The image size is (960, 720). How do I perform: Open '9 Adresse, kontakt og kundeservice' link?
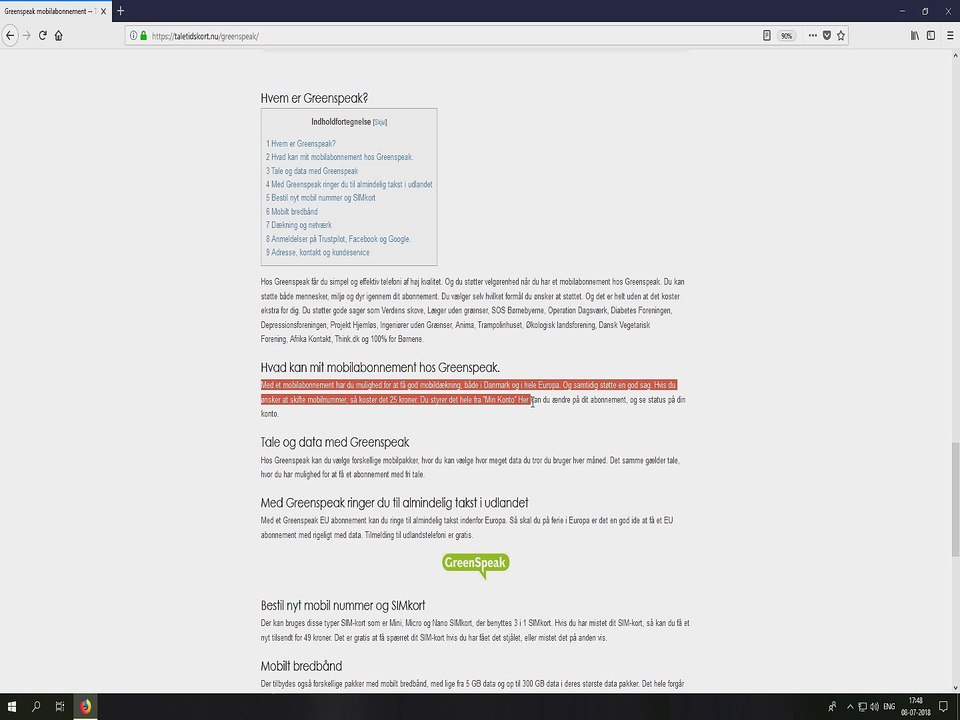[x=317, y=252]
